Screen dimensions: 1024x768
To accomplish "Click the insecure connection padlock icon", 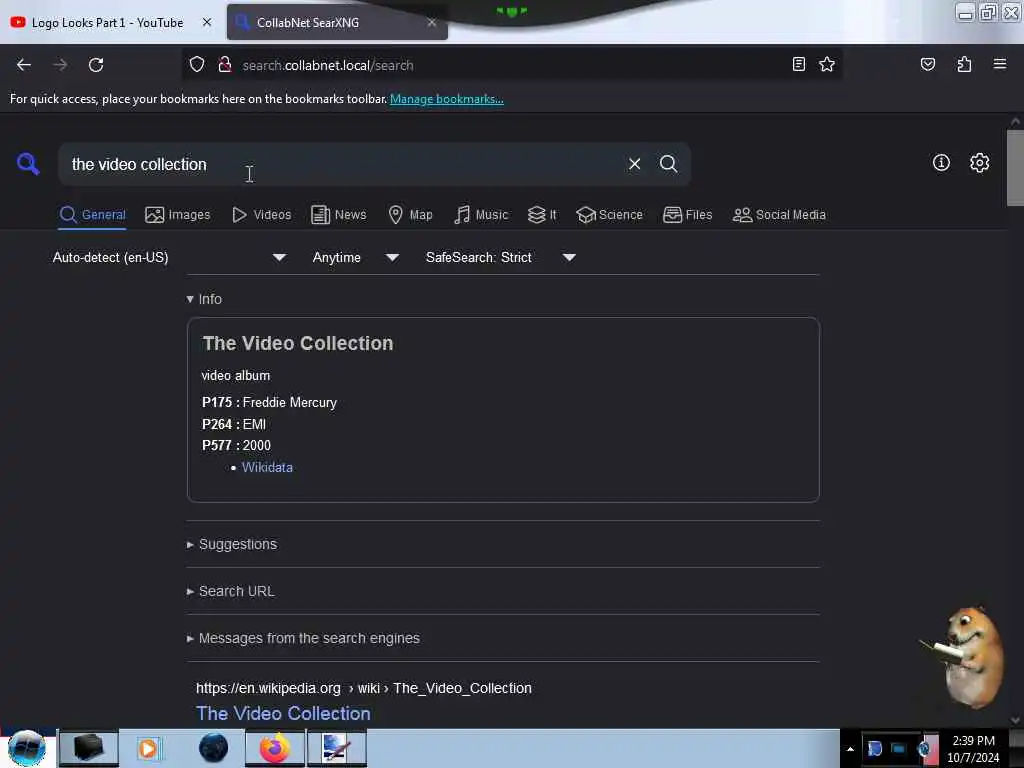I will click(x=225, y=65).
